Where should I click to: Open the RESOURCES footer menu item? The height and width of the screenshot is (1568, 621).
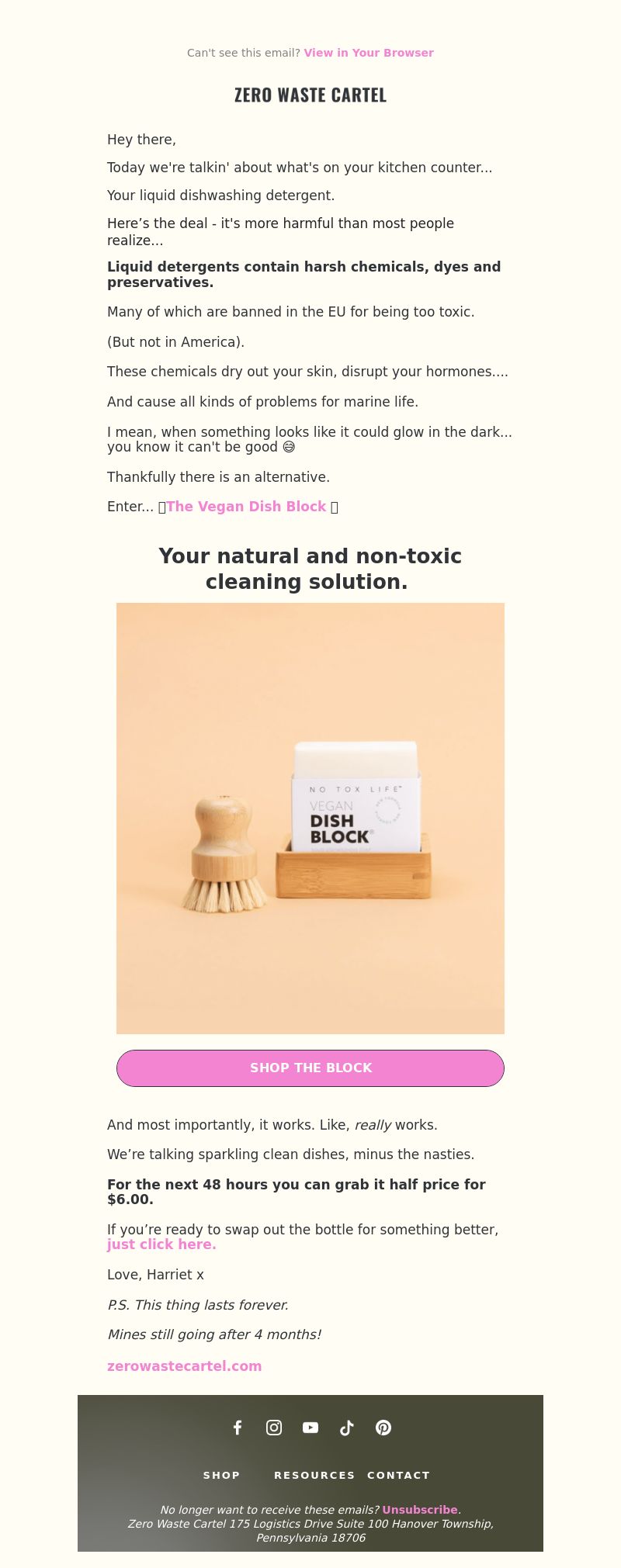(x=314, y=1475)
